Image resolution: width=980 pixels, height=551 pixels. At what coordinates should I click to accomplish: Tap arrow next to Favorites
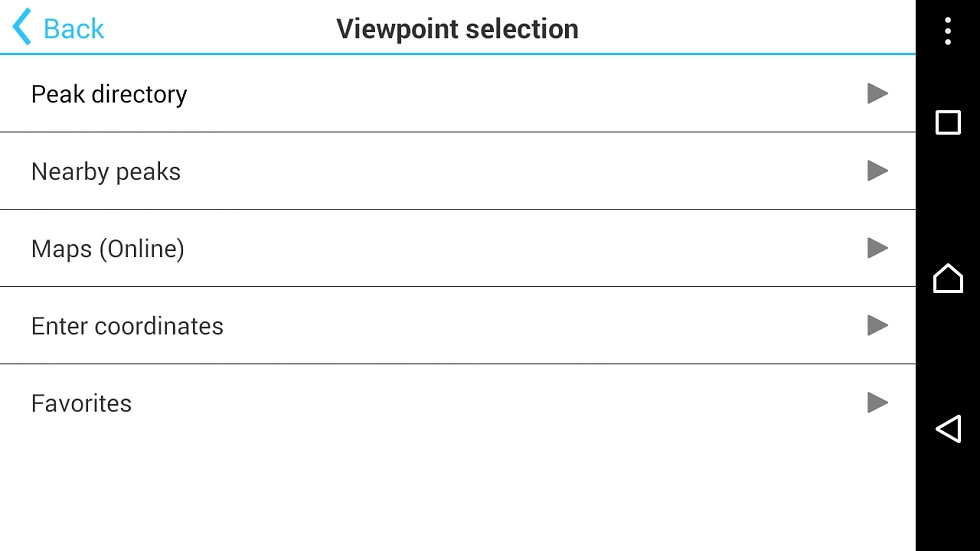(877, 403)
